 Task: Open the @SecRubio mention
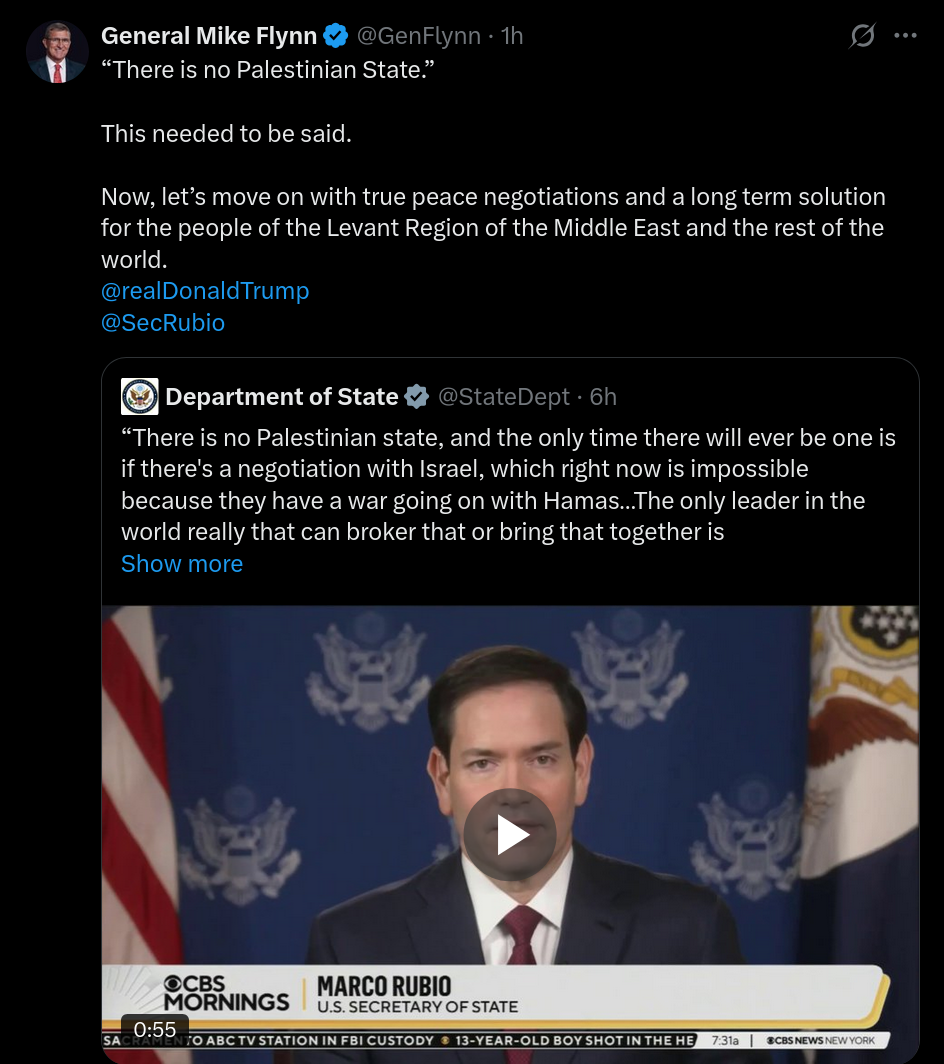163,323
